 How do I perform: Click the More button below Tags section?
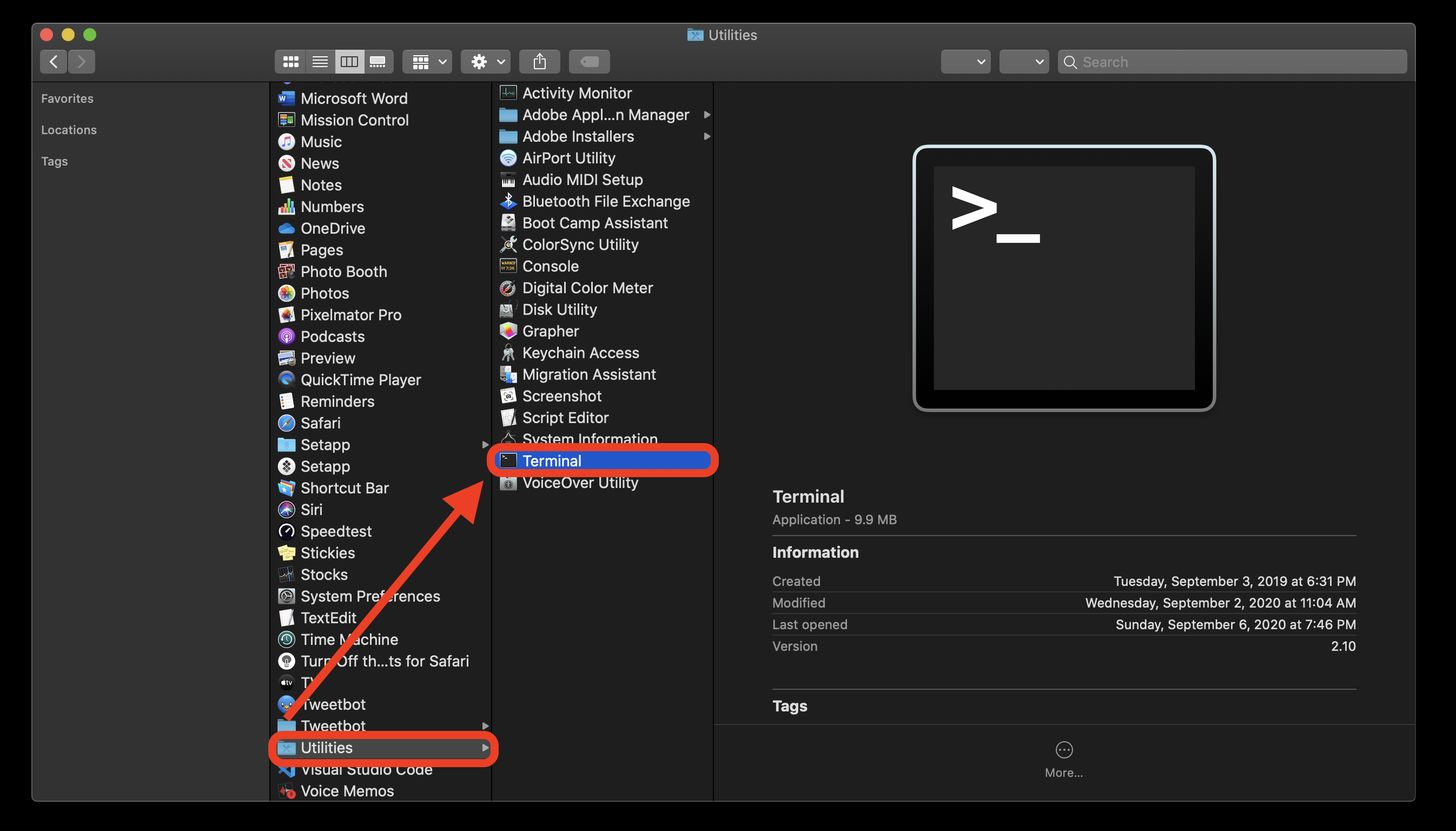(1063, 750)
